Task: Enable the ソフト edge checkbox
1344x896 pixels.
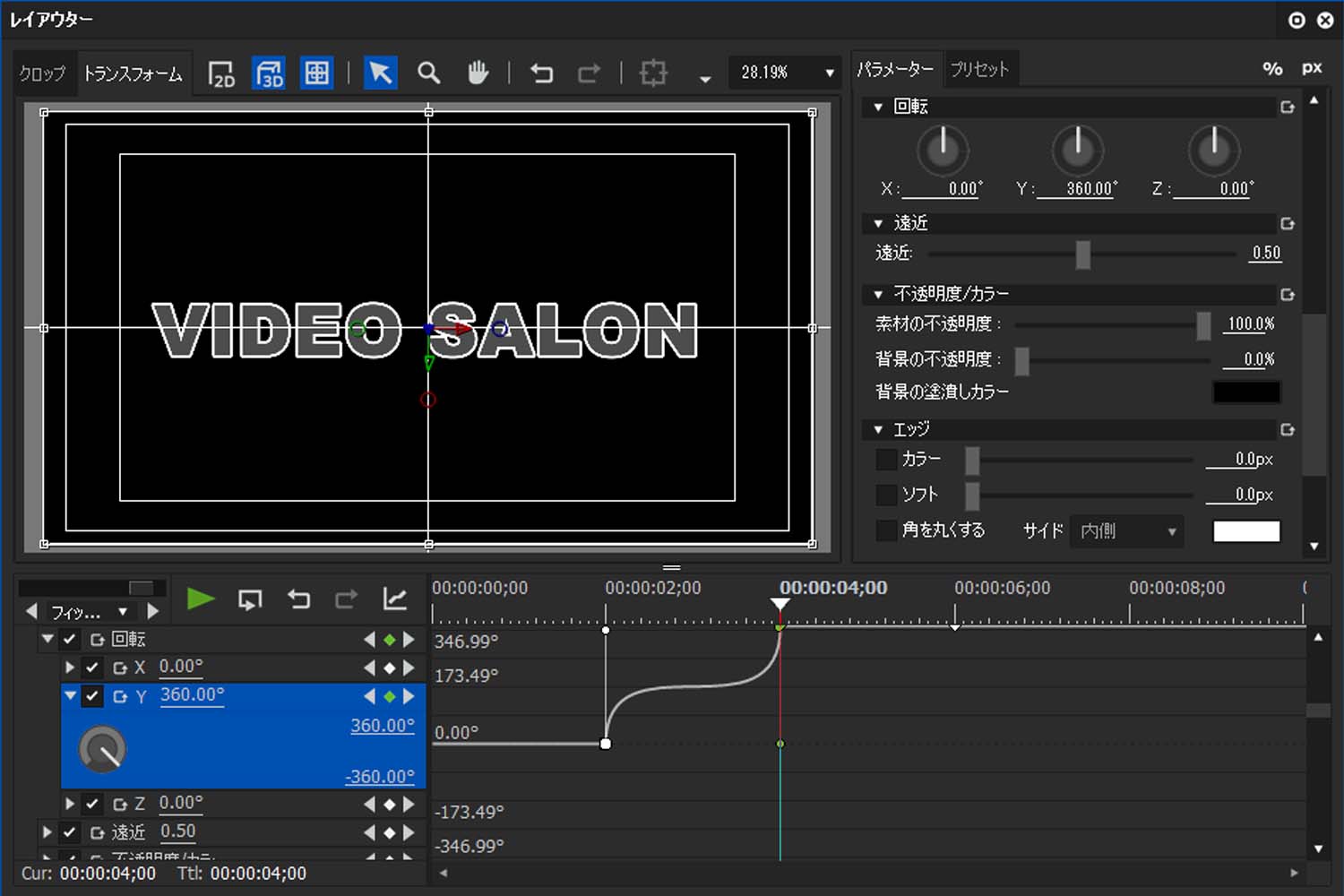Action: tap(886, 495)
